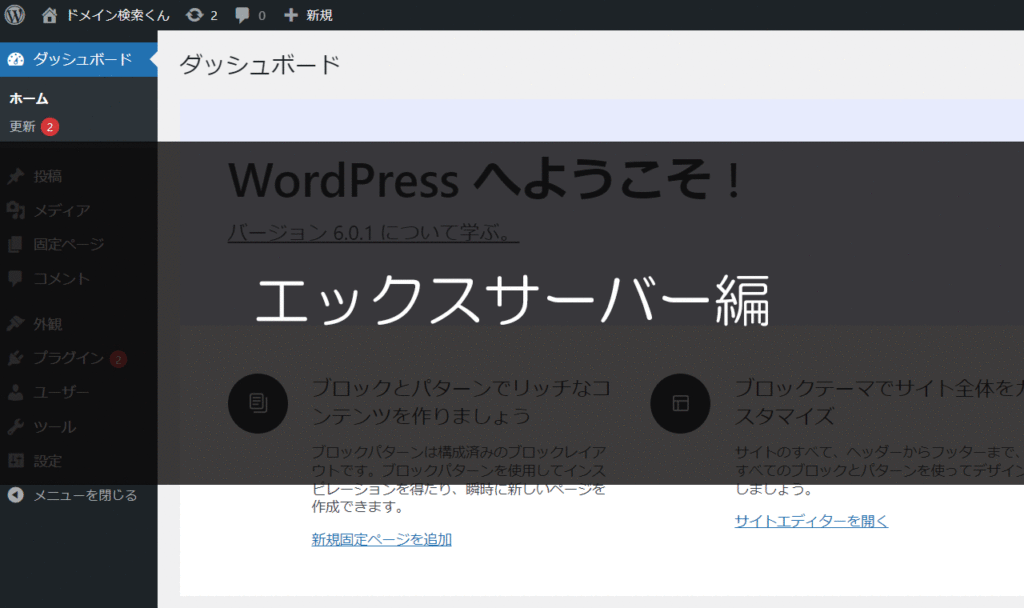1024x608 pixels.
Task: Click the ダッシュボード page heading
Action: (x=260, y=65)
